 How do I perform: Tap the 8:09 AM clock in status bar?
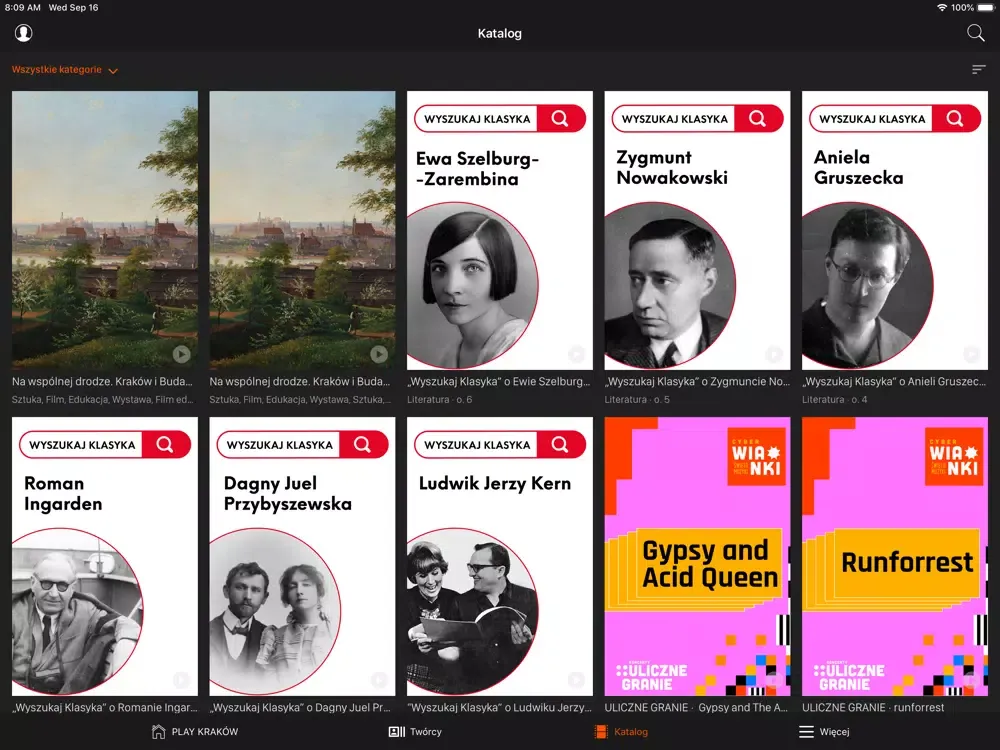22,8
